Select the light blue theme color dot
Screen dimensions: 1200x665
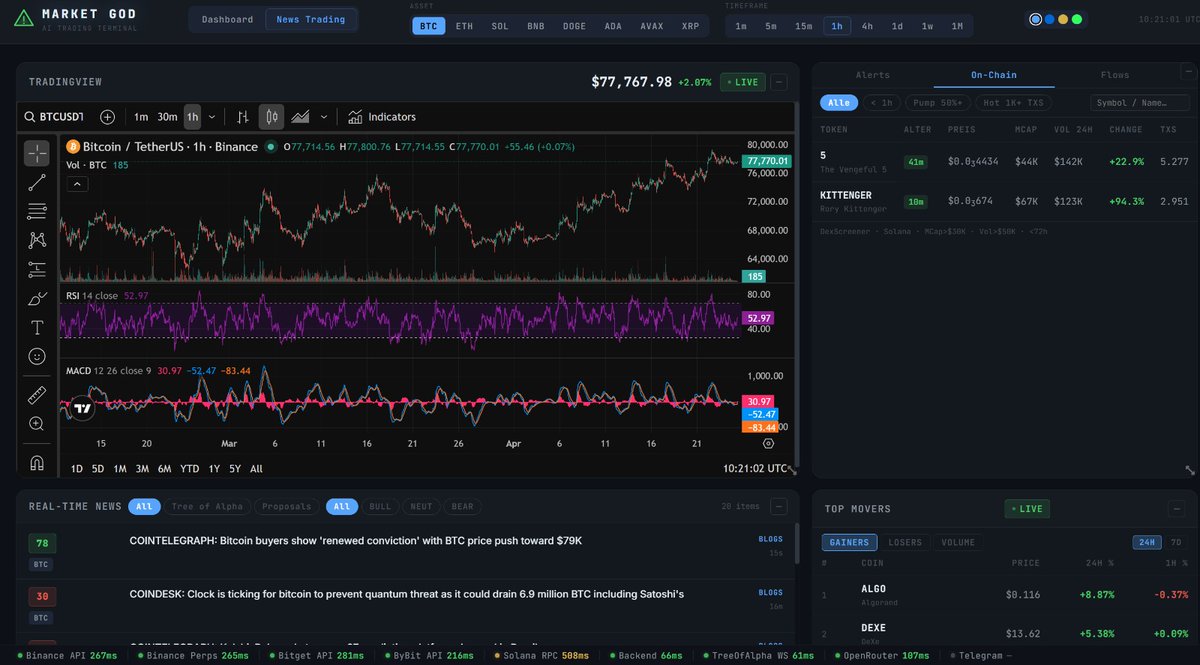(x=1036, y=19)
